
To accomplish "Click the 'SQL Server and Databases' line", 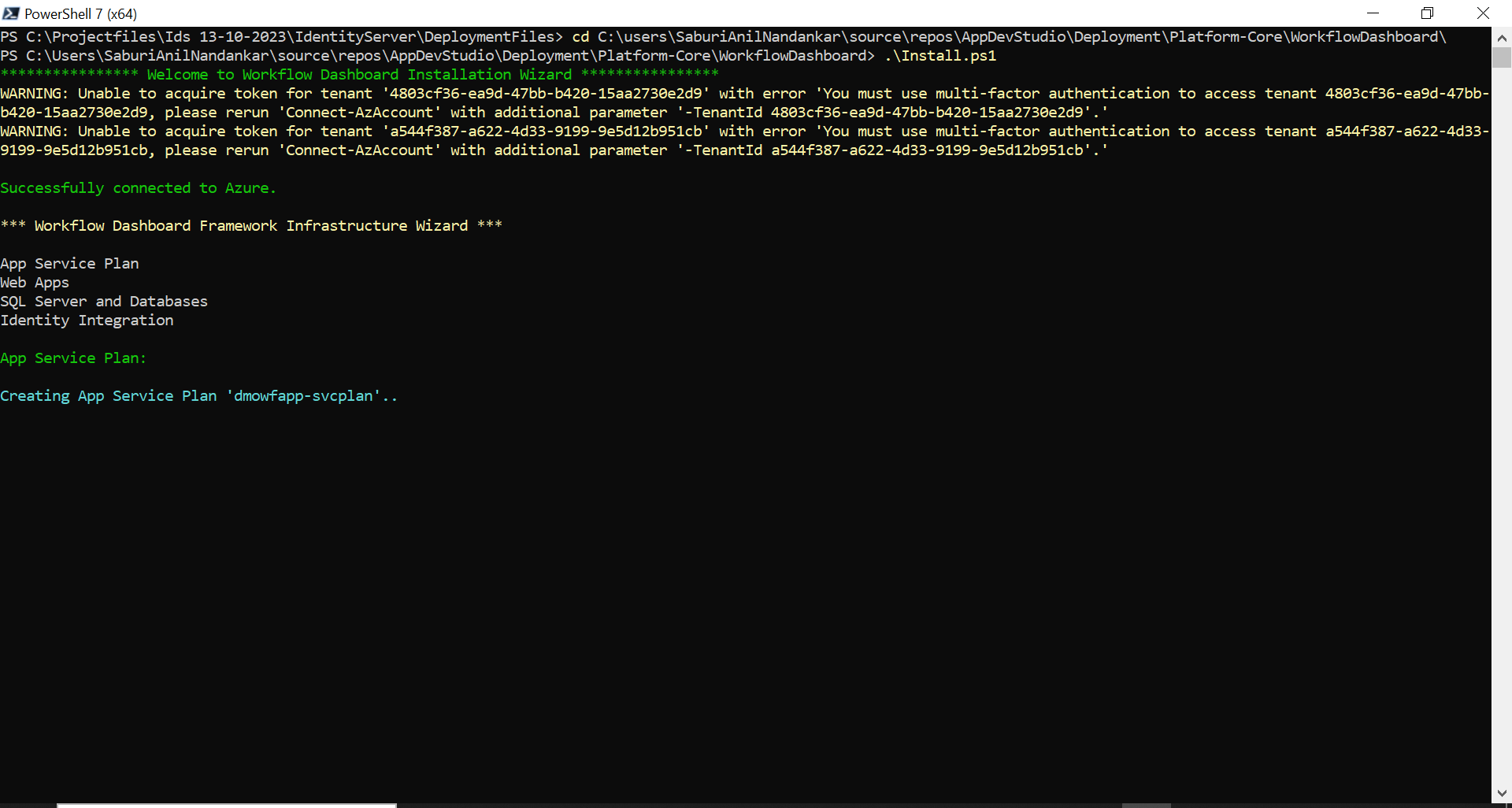I will click(x=104, y=302).
